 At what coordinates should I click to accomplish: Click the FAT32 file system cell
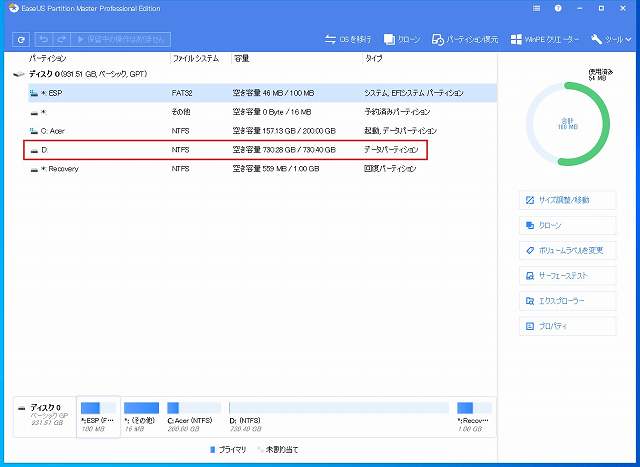[182, 93]
